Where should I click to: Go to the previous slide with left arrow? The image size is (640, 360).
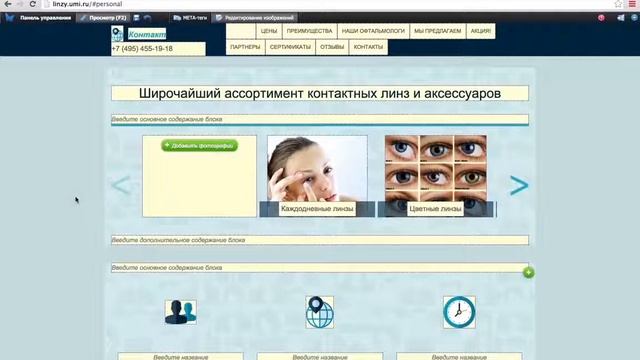121,185
